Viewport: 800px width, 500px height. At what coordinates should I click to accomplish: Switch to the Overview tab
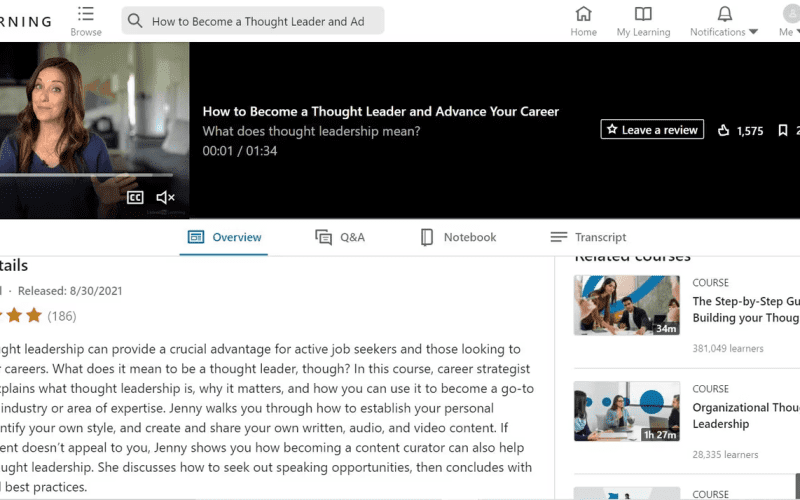224,237
